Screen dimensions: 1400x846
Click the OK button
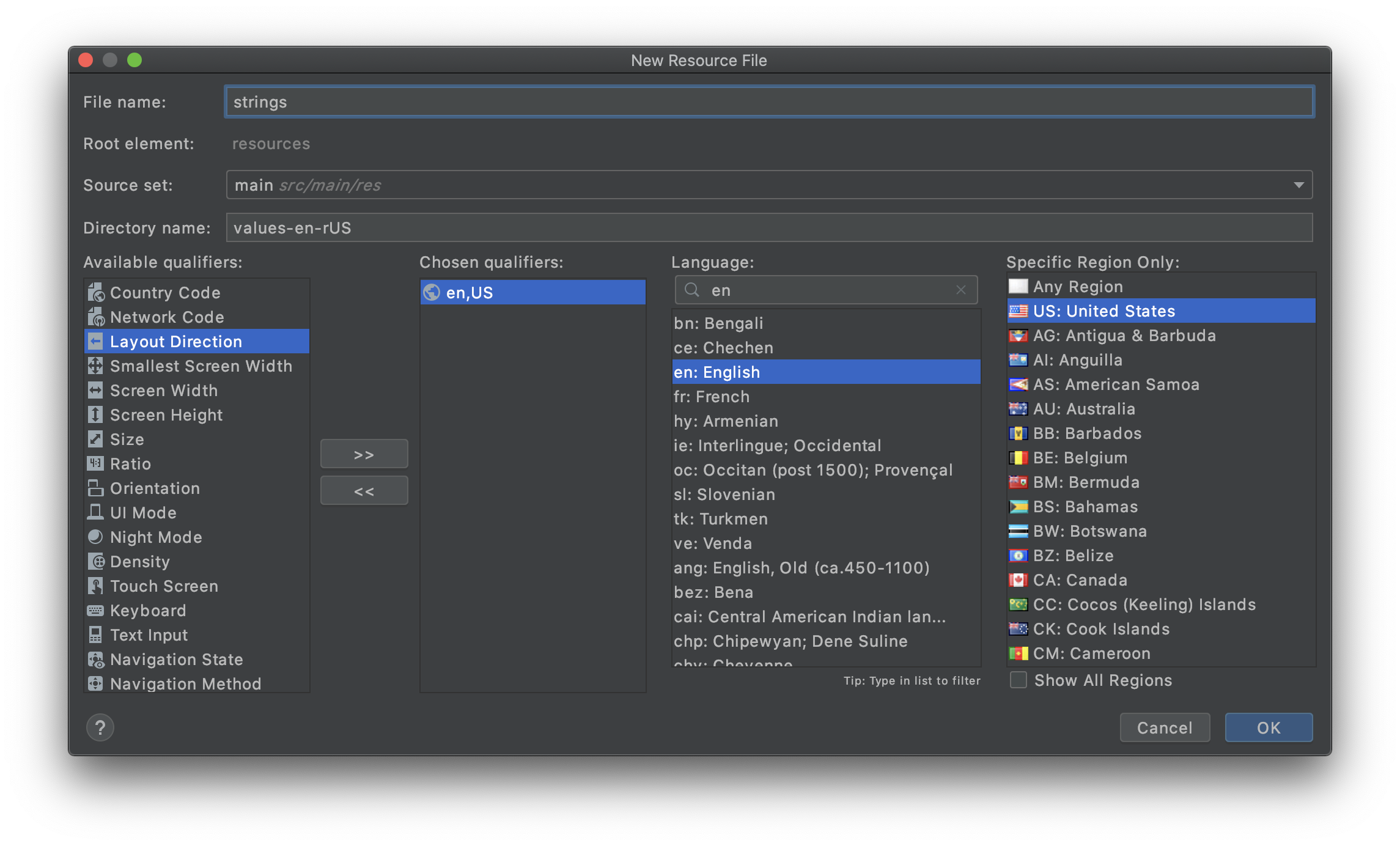coord(1269,727)
